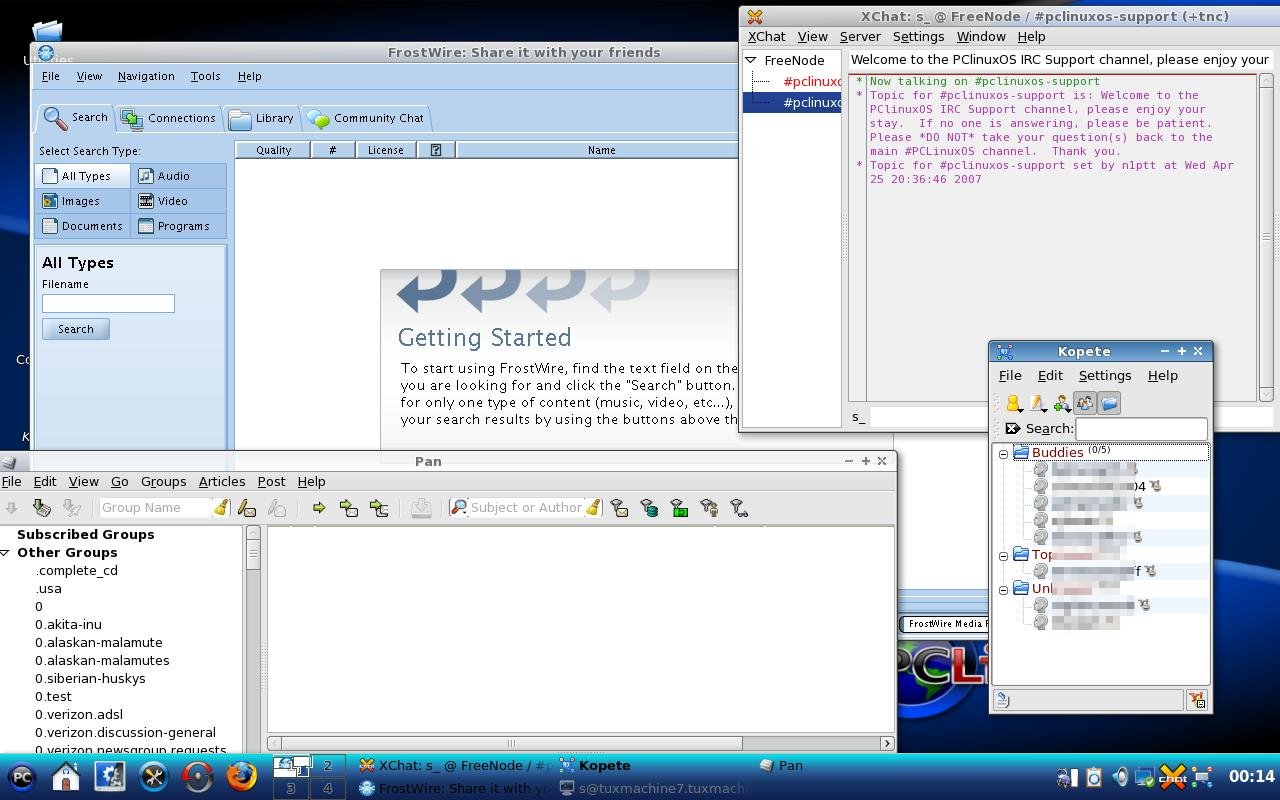Collapse Other Groups in Pan group list
This screenshot has width=1280, height=800.
click(6, 553)
